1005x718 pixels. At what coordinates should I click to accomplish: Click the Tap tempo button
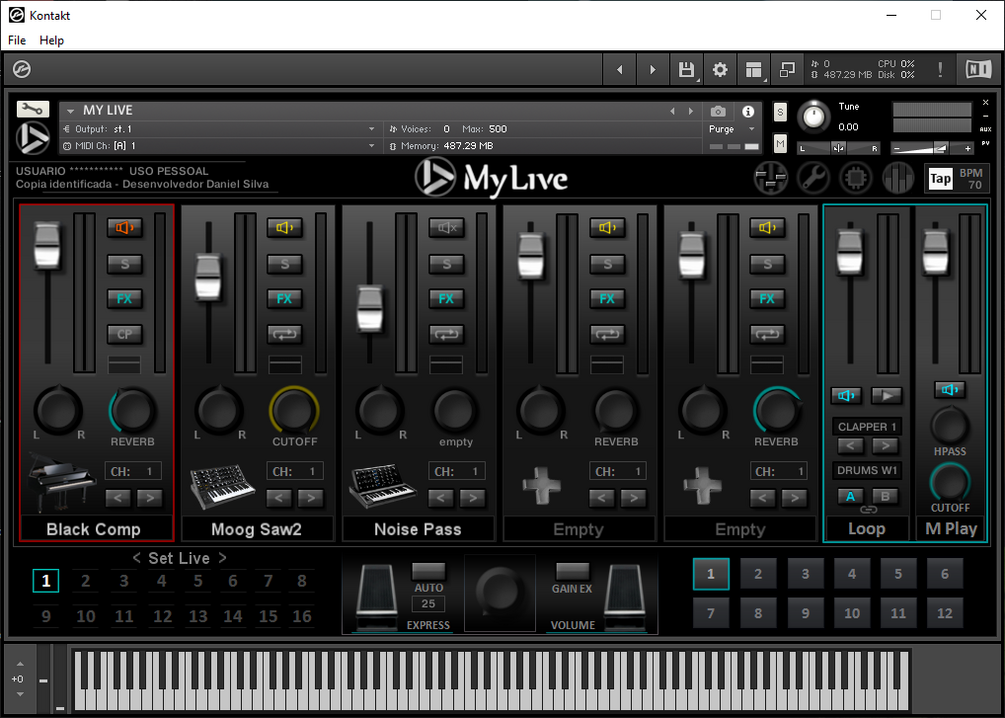pyautogui.click(x=940, y=178)
